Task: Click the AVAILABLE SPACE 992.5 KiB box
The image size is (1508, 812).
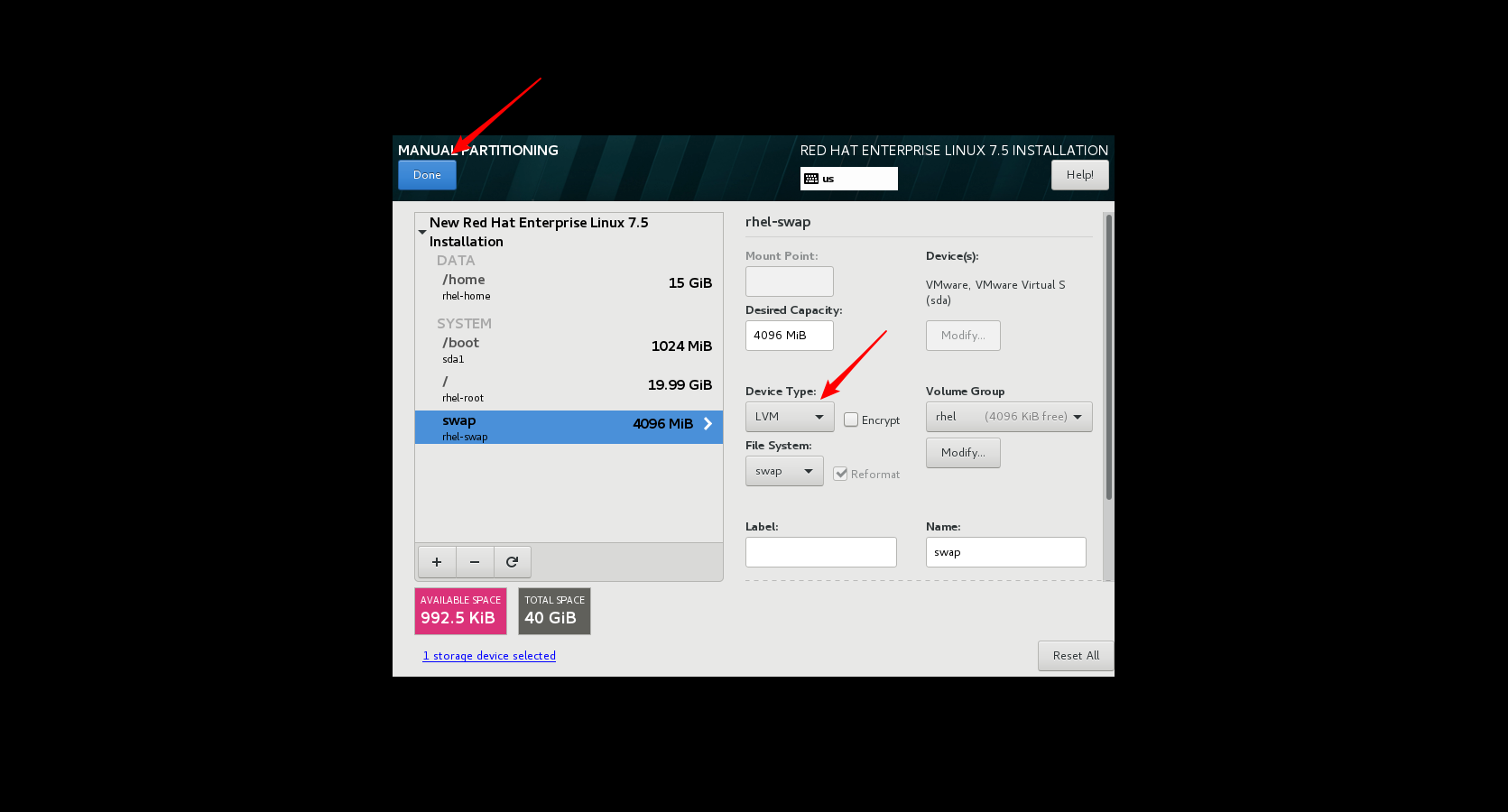Action: [x=460, y=612]
